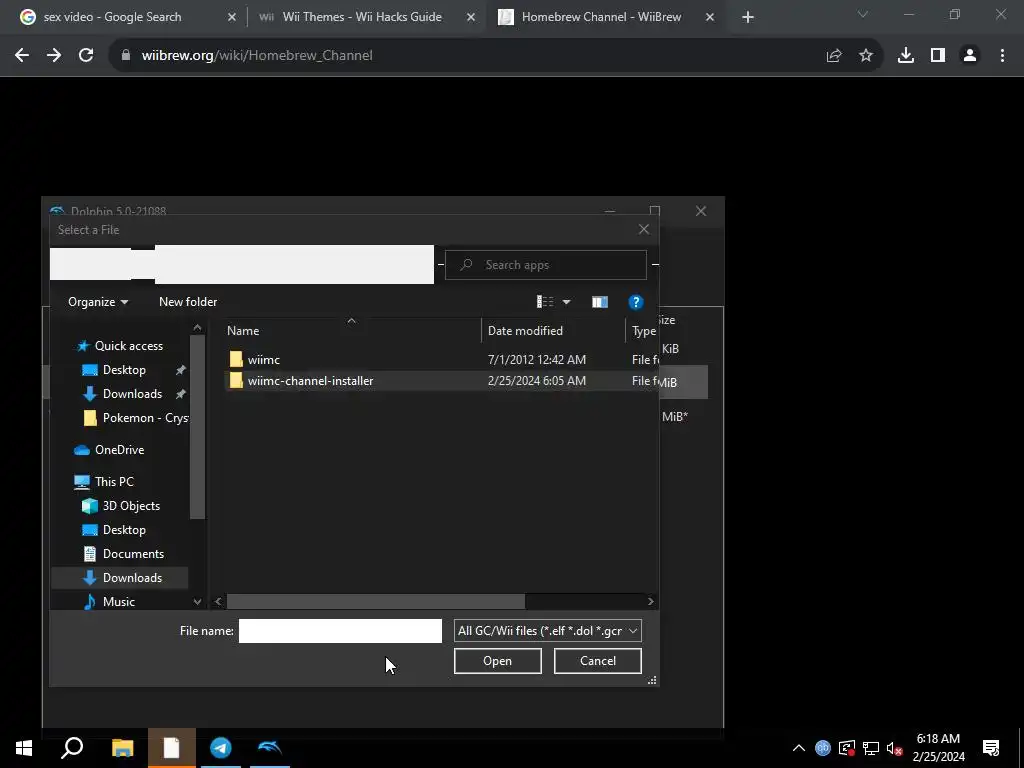This screenshot has width=1024, height=768.
Task: Click the navigation pane scroll down arrow
Action: click(197, 601)
